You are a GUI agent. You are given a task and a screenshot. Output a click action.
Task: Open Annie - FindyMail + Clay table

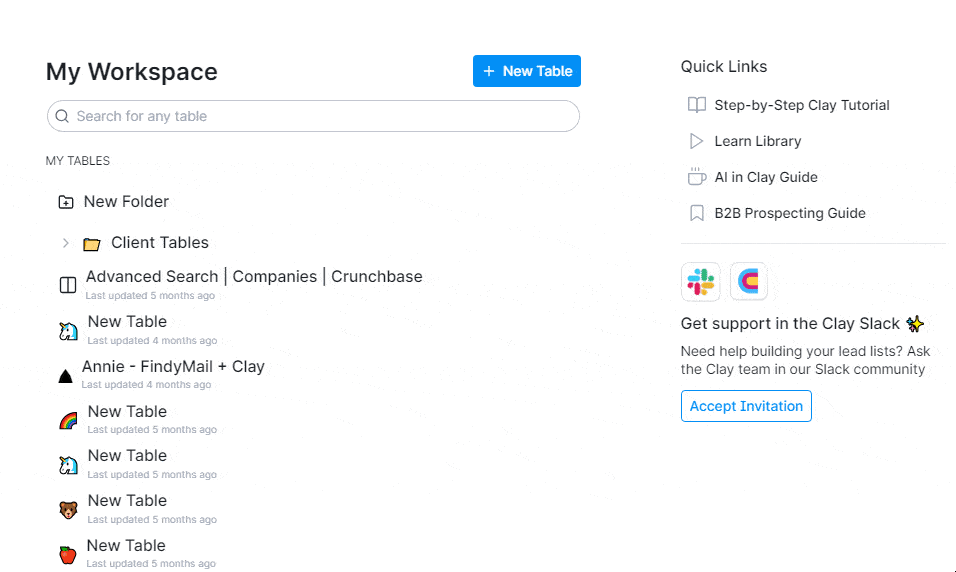(x=173, y=366)
